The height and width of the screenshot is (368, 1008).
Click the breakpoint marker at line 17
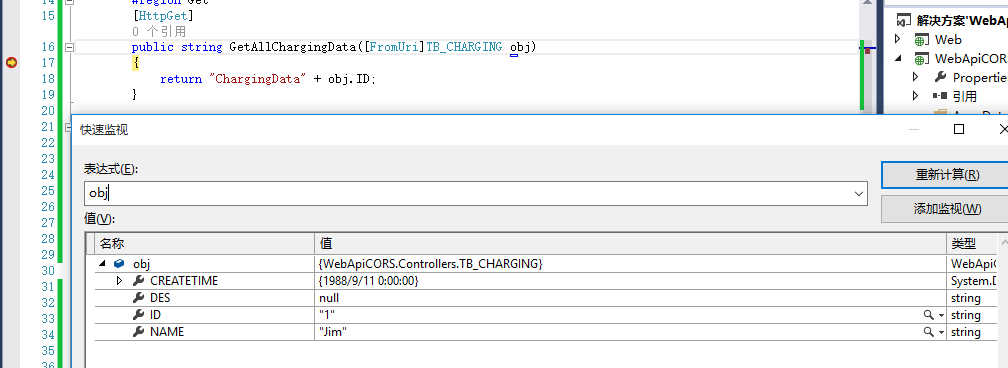click(x=11, y=62)
